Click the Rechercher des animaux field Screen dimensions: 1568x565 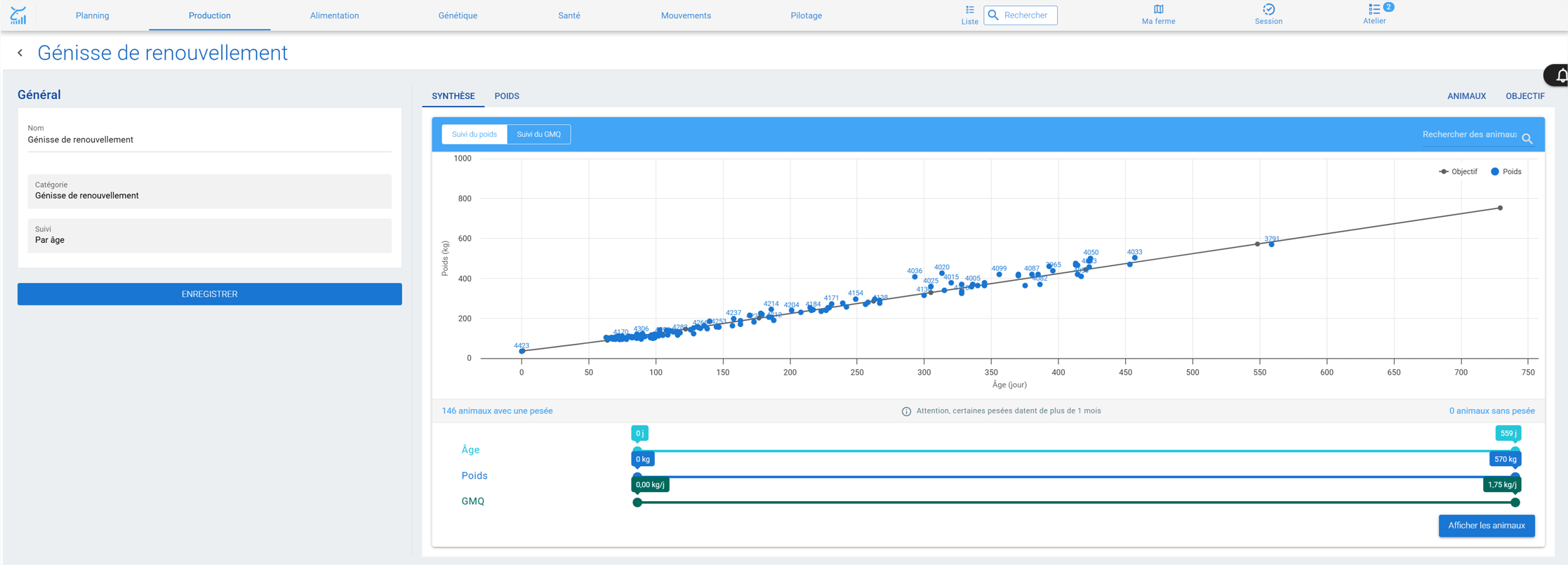[x=1469, y=135]
